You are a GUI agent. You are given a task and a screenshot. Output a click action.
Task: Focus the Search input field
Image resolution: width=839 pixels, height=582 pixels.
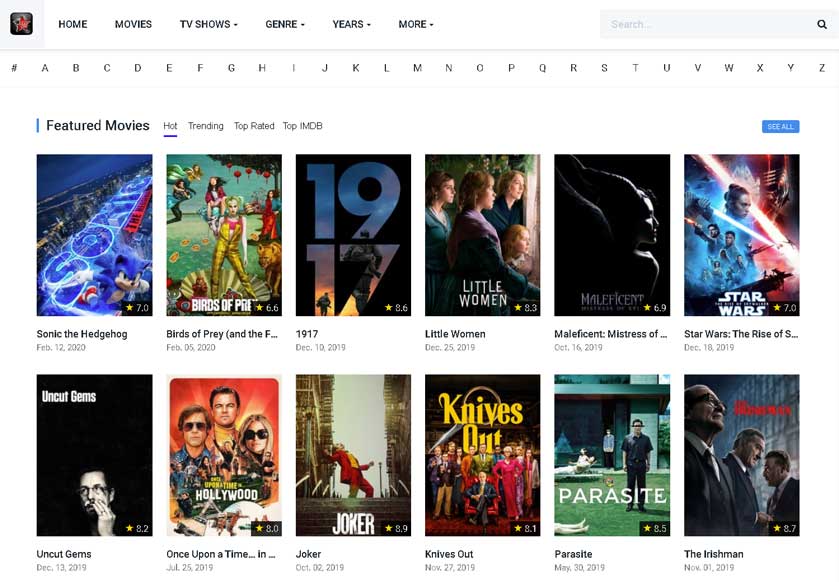click(709, 24)
